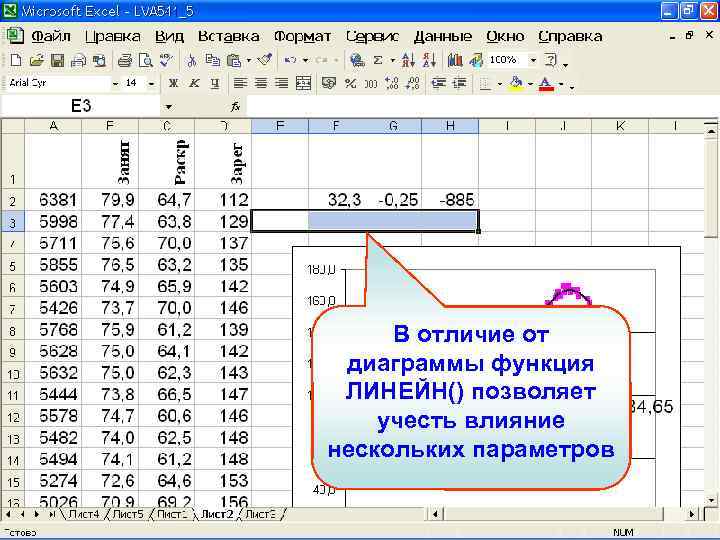Sort ascending А to Я
This screenshot has width=720, height=540.
[408, 60]
